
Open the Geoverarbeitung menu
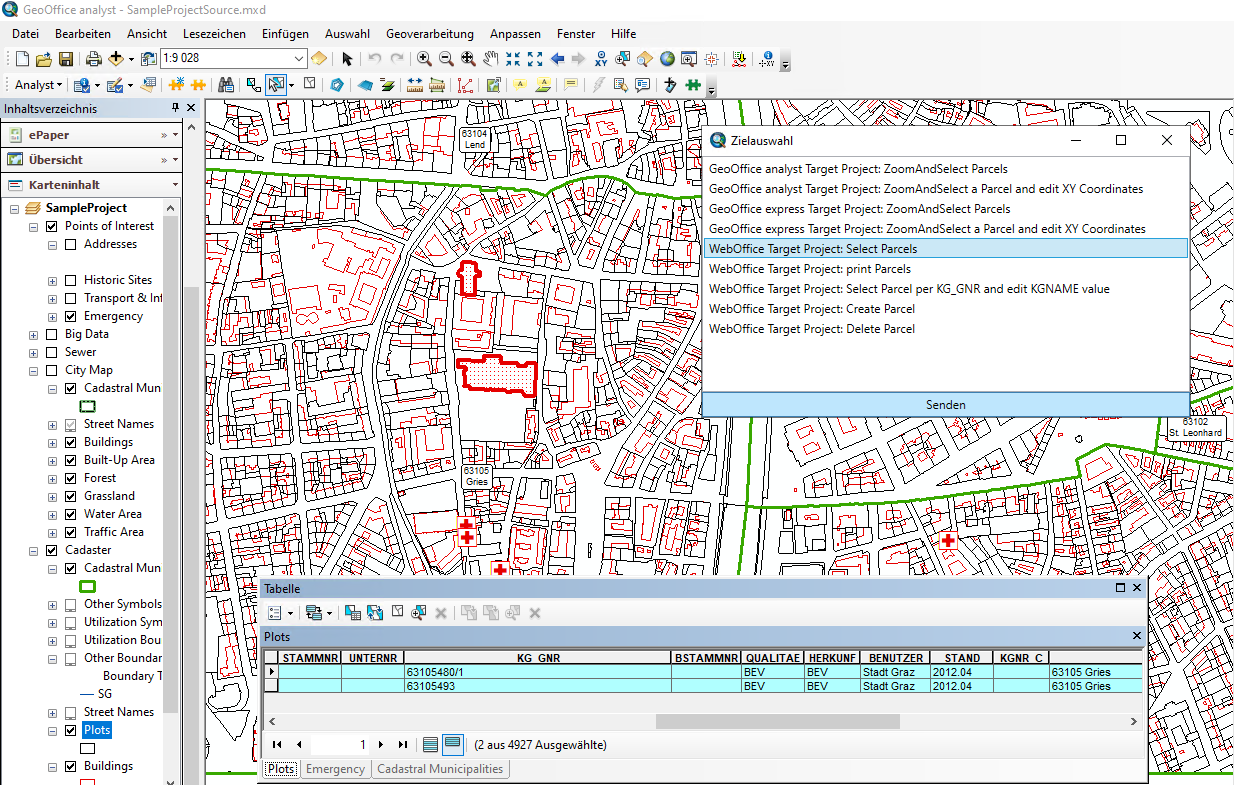[429, 34]
